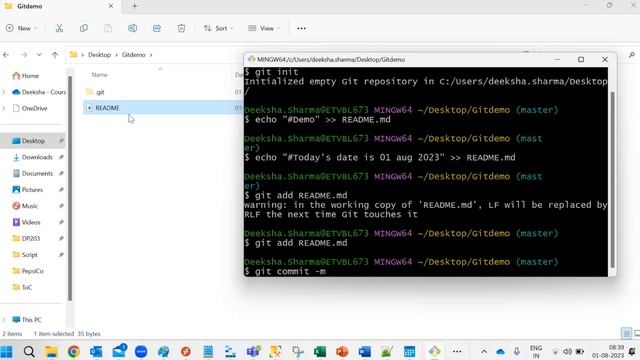640x360 pixels.
Task: Open Outlook from the taskbar
Action: [x=96, y=351]
